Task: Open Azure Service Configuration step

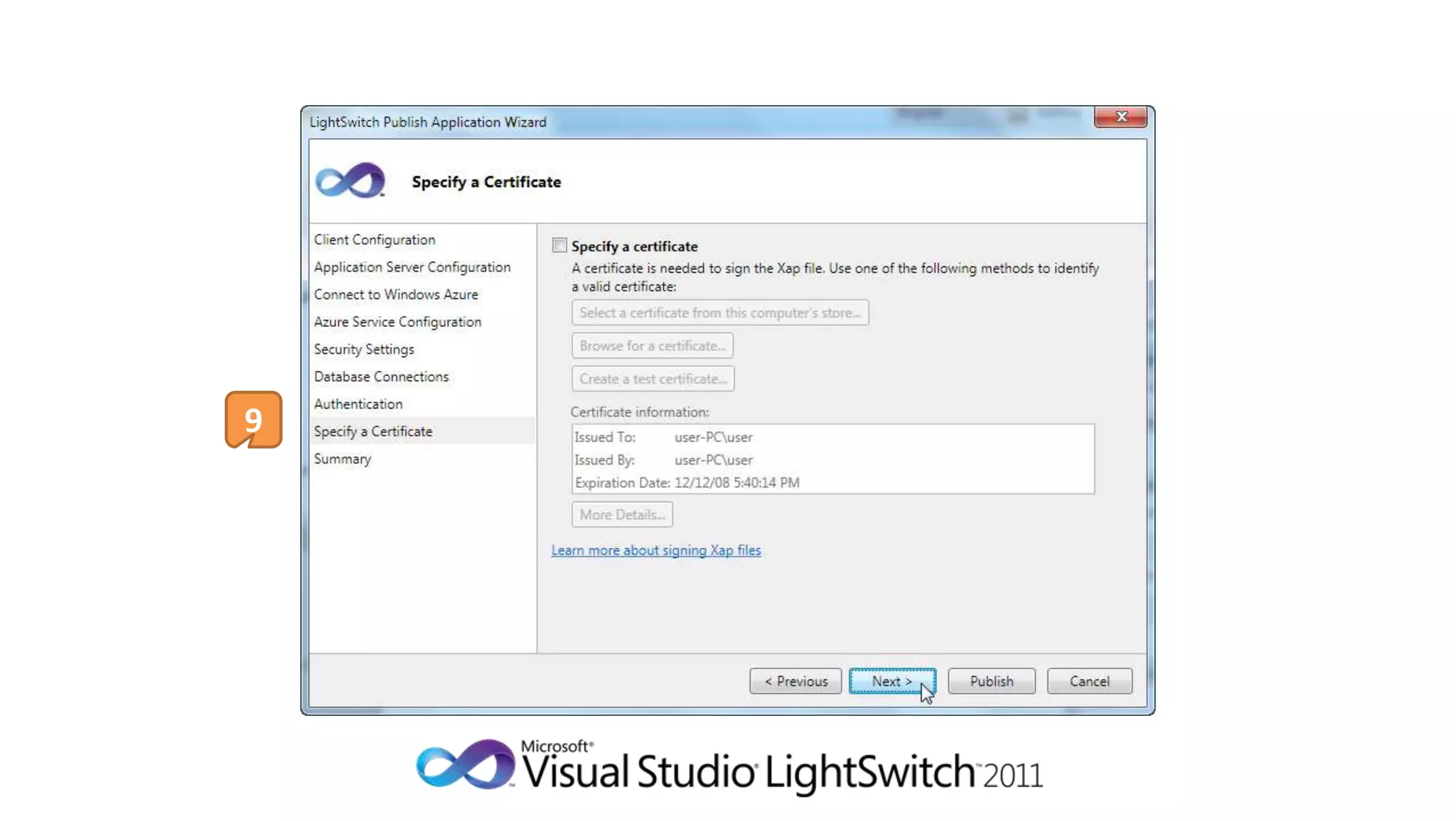Action: tap(397, 322)
